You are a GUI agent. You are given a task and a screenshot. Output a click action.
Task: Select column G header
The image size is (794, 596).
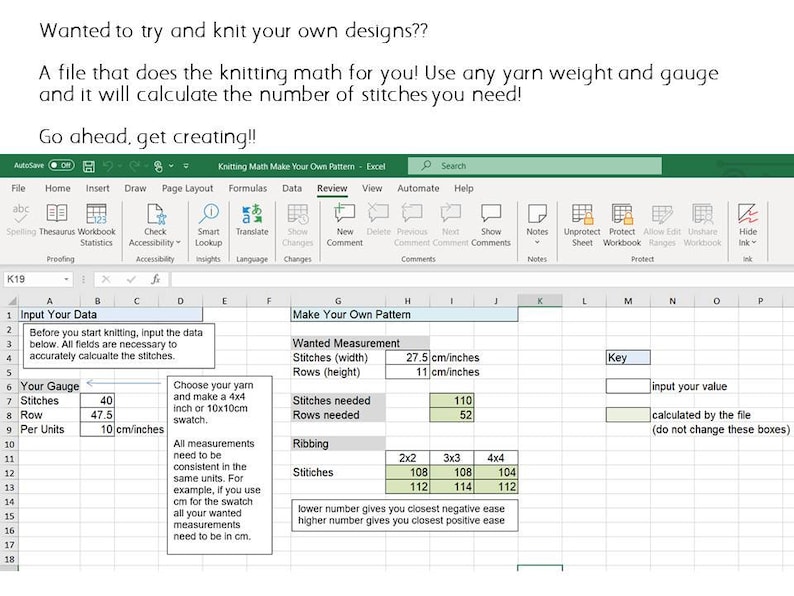[338, 301]
